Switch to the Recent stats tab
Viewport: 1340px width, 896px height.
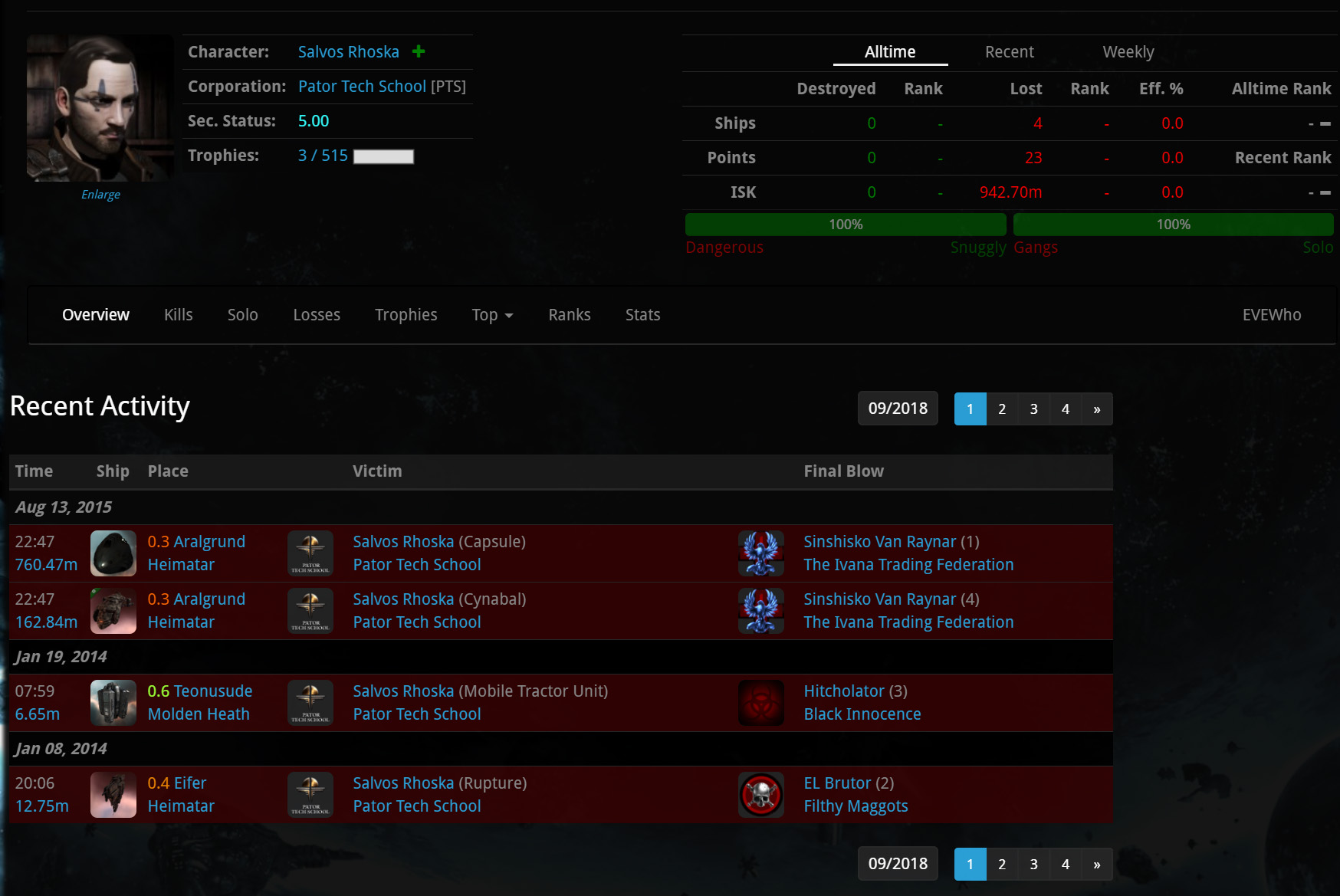[1009, 52]
